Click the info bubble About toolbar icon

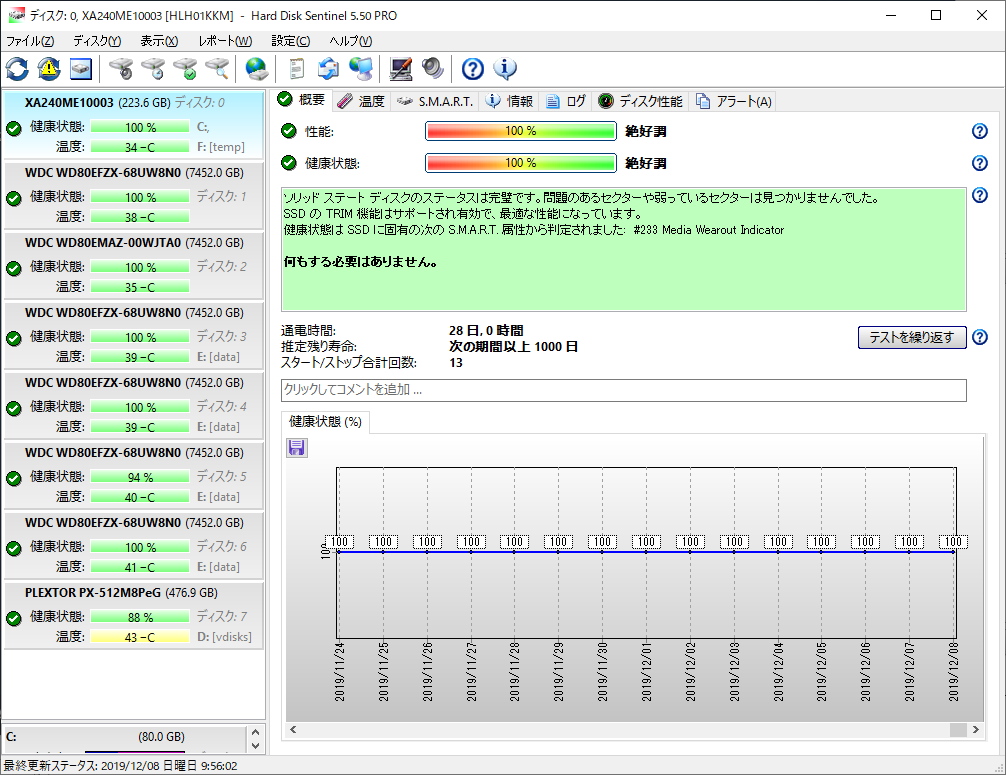(505, 69)
